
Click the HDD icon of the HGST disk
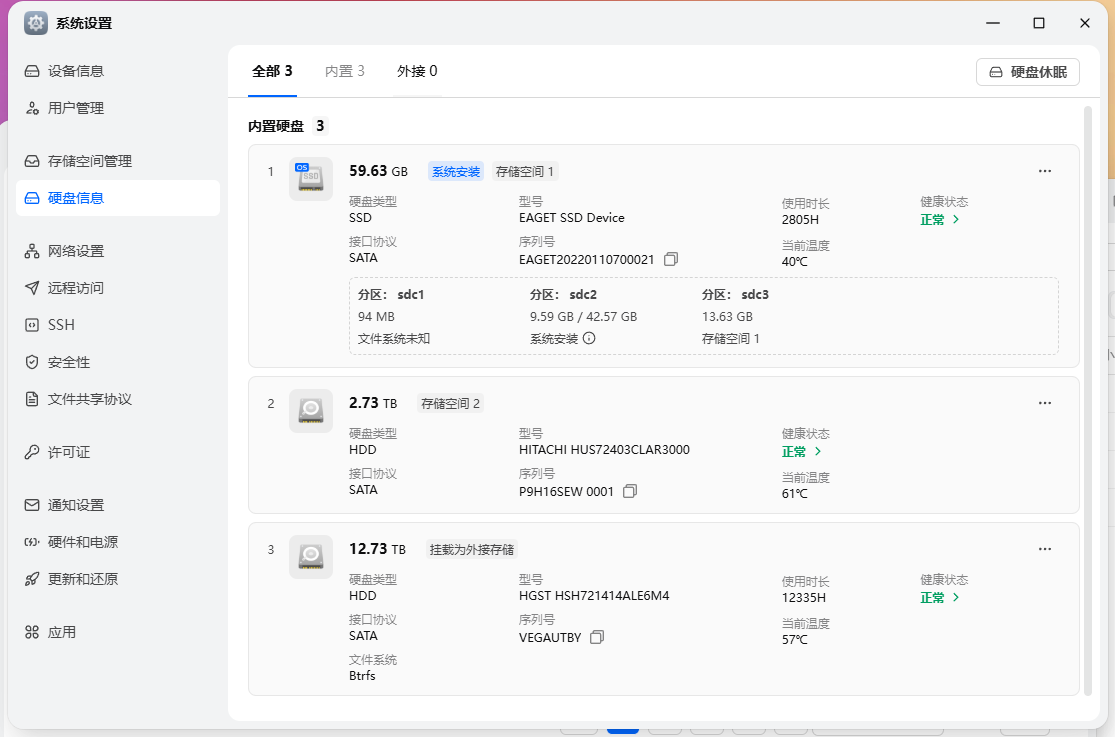pyautogui.click(x=311, y=557)
